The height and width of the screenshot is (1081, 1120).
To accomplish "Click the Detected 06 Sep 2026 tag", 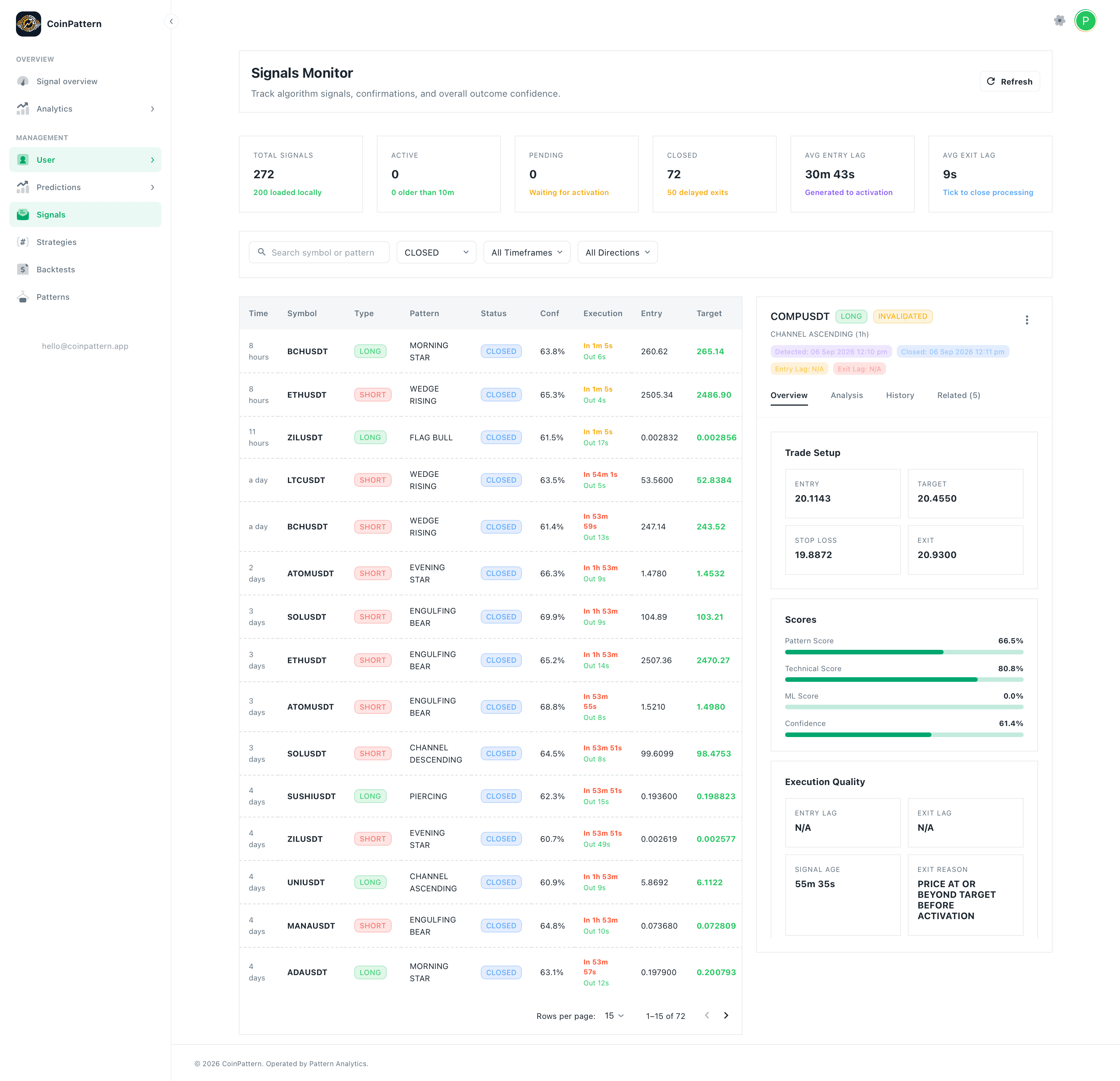I will tap(831, 352).
